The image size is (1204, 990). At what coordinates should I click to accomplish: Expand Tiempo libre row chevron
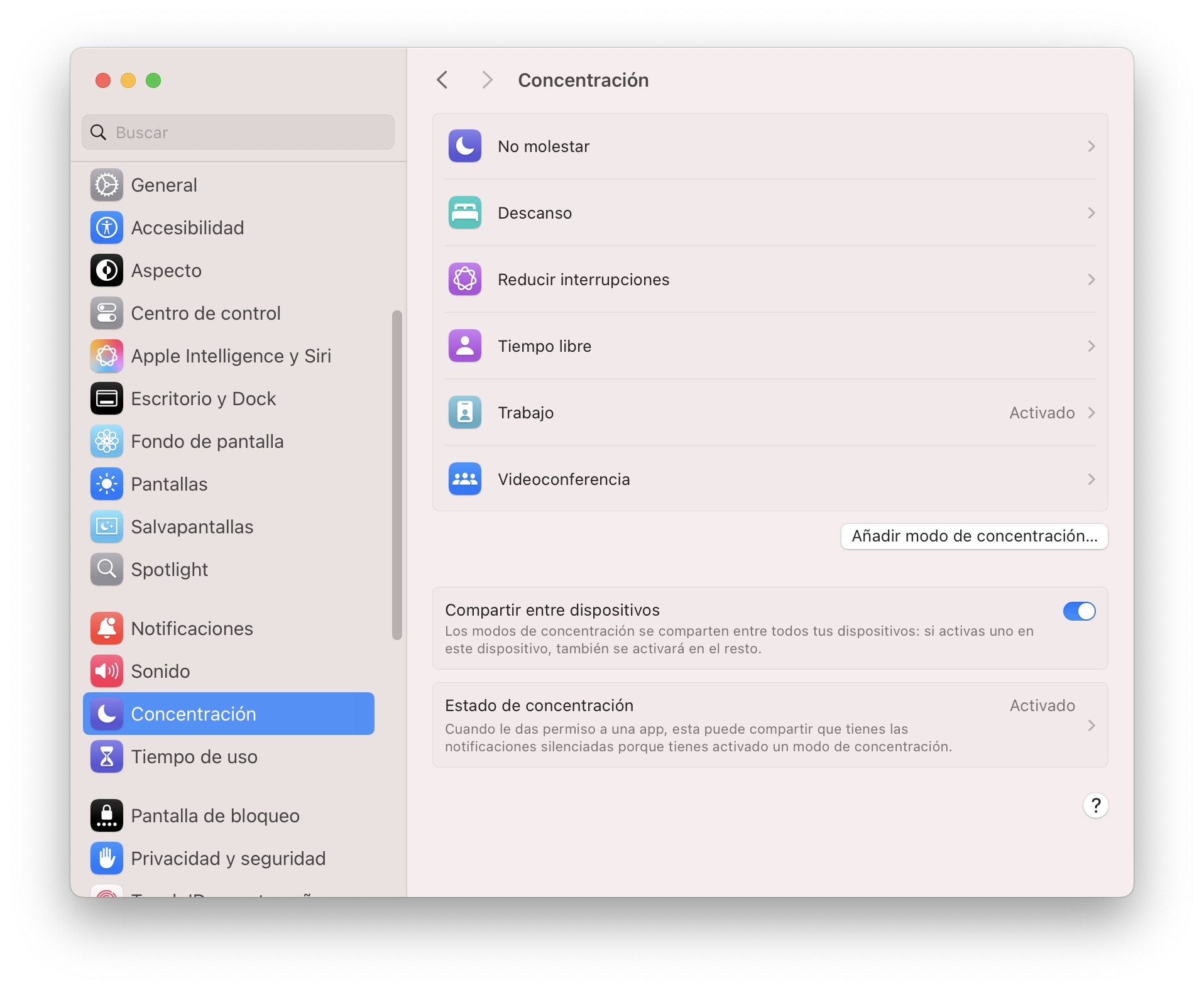tap(1092, 346)
